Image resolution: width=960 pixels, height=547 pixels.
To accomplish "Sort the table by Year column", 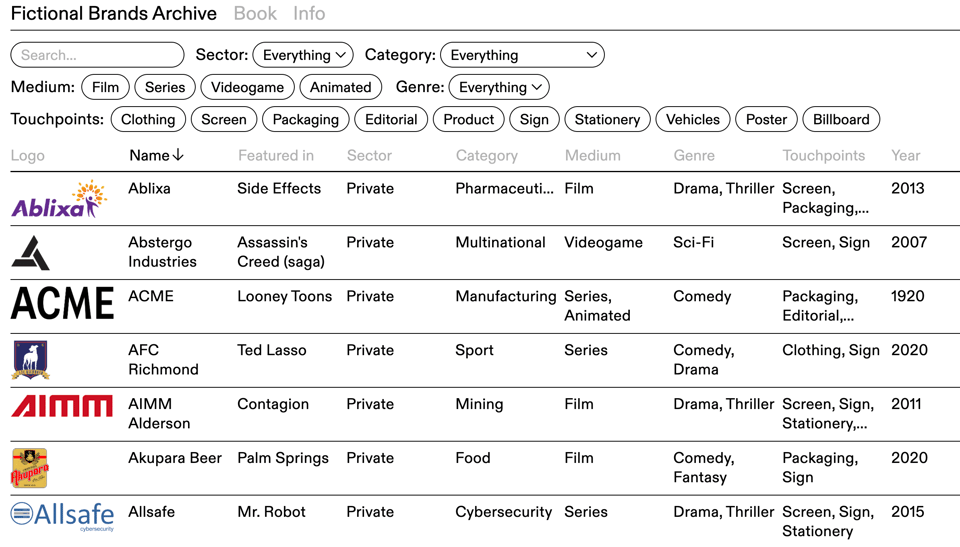I will pos(906,156).
